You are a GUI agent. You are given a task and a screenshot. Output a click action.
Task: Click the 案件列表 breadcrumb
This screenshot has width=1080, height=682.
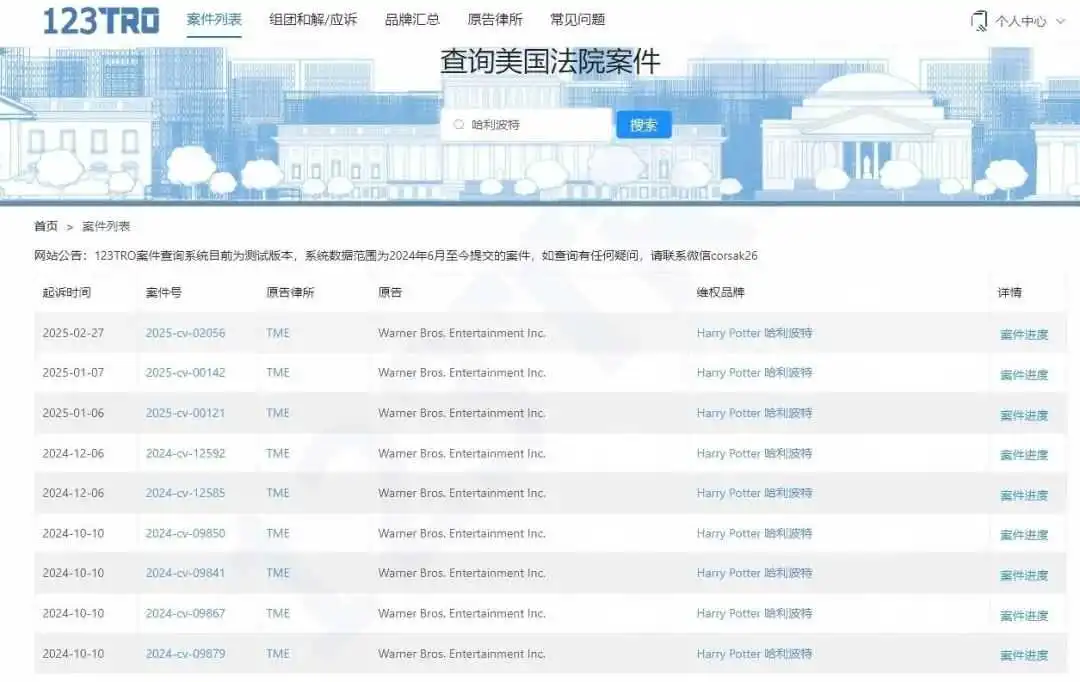(x=105, y=226)
